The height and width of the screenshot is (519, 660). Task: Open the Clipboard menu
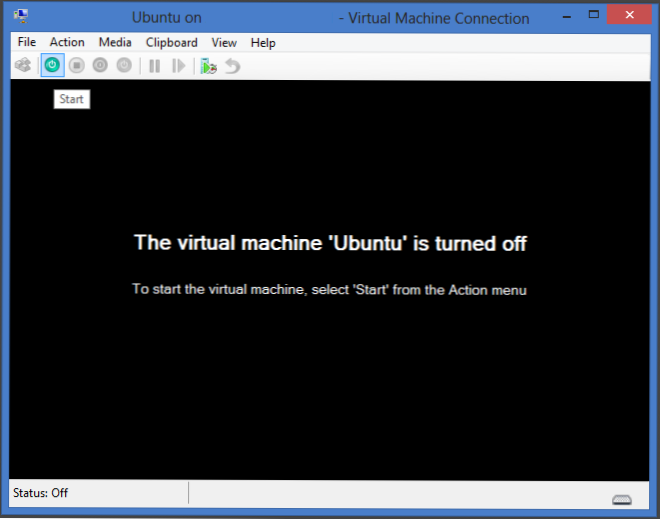click(x=171, y=43)
